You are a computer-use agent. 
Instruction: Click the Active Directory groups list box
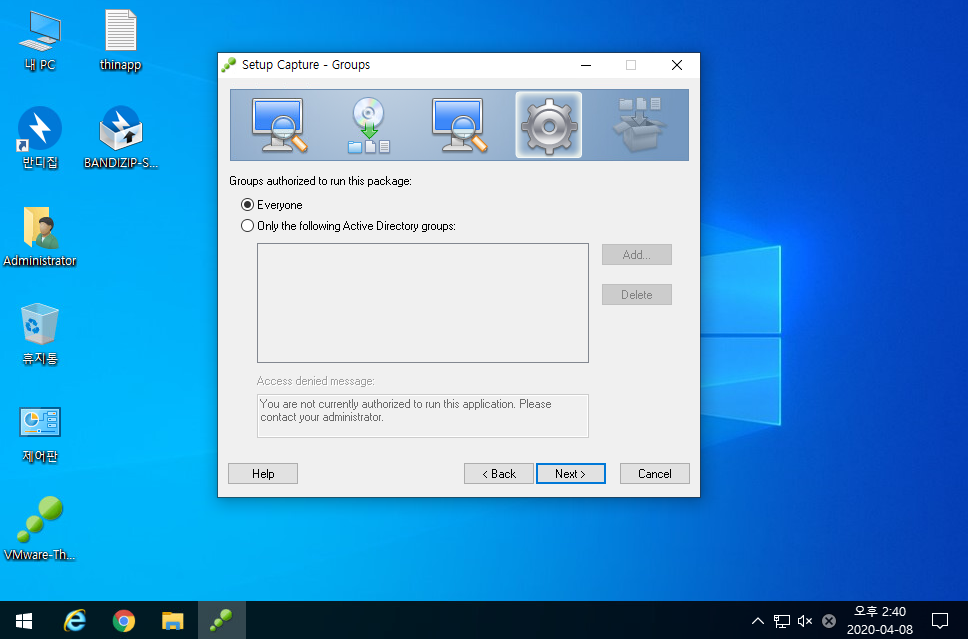423,303
